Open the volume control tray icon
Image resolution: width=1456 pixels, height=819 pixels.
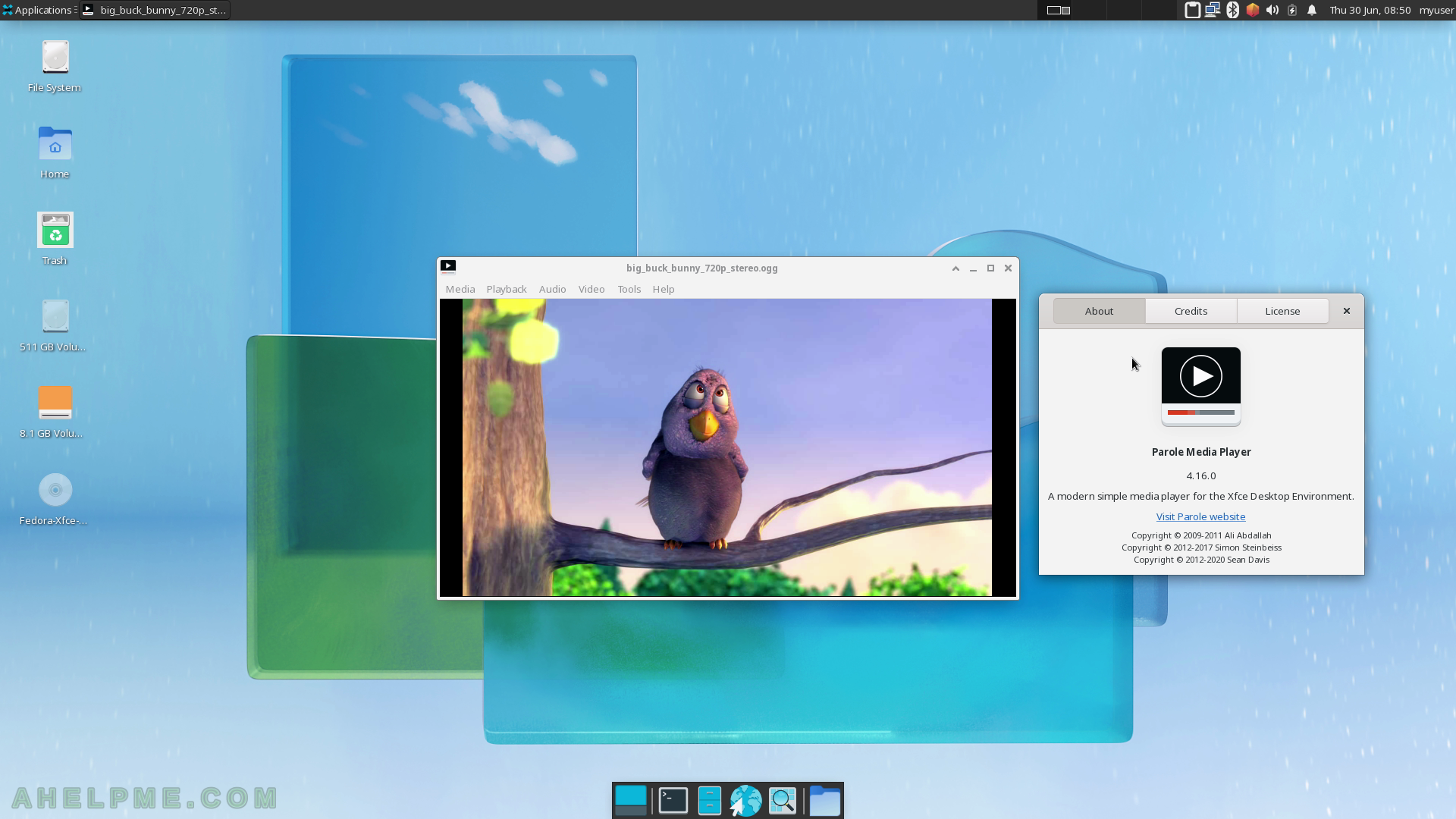pyautogui.click(x=1272, y=10)
